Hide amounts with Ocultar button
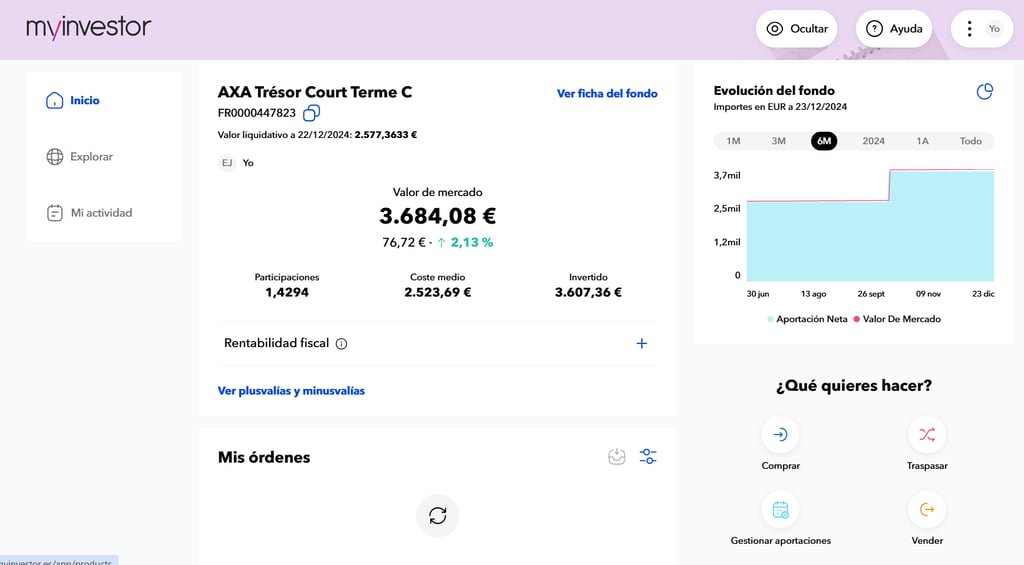Viewport: 1024px width, 565px height. pyautogui.click(x=797, y=29)
